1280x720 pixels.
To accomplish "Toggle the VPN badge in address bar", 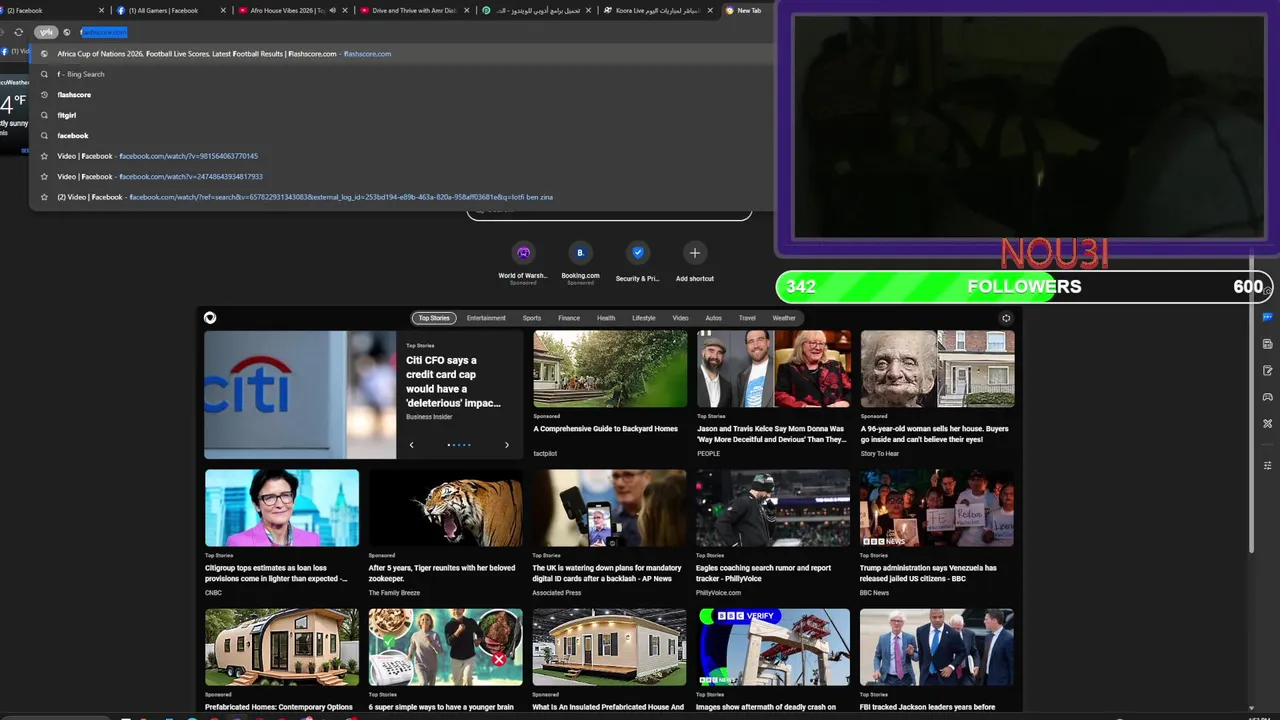I will [46, 32].
